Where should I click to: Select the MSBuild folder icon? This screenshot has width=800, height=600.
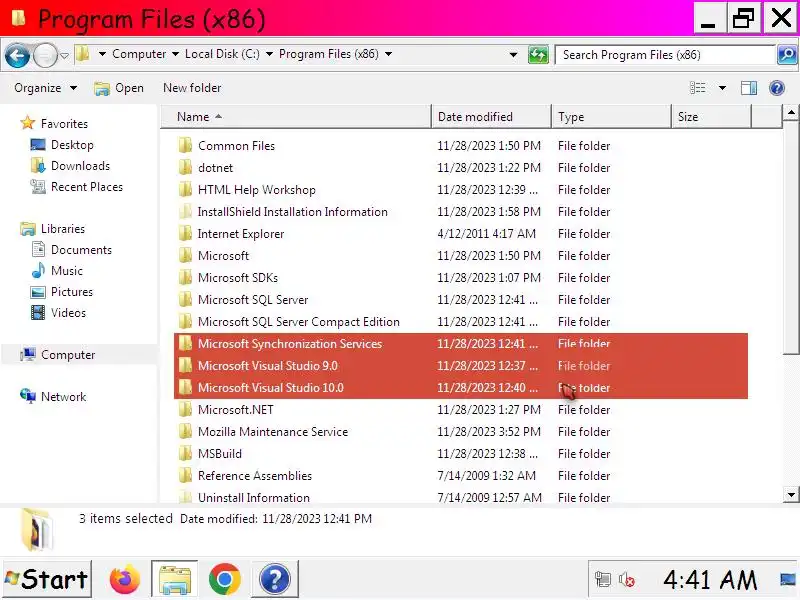click(186, 453)
